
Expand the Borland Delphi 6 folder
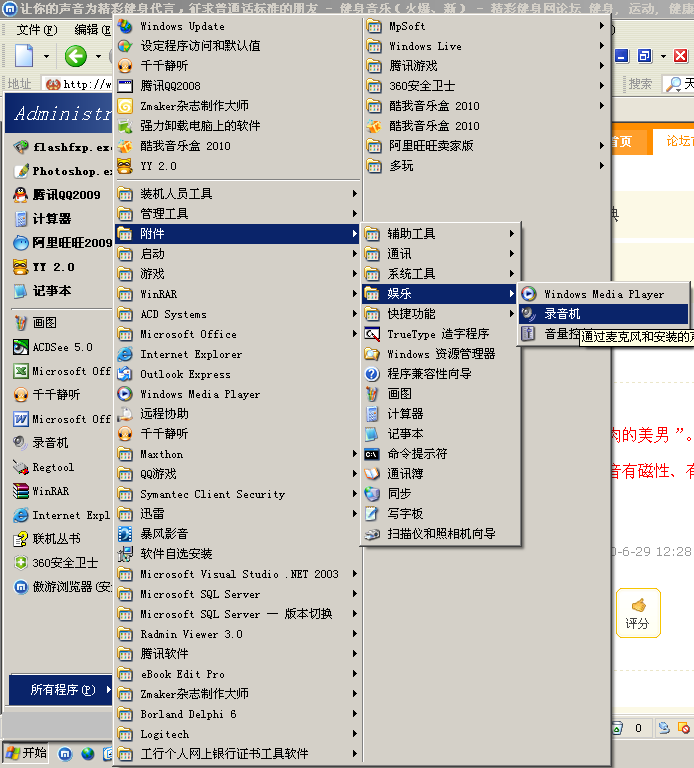coord(238,714)
